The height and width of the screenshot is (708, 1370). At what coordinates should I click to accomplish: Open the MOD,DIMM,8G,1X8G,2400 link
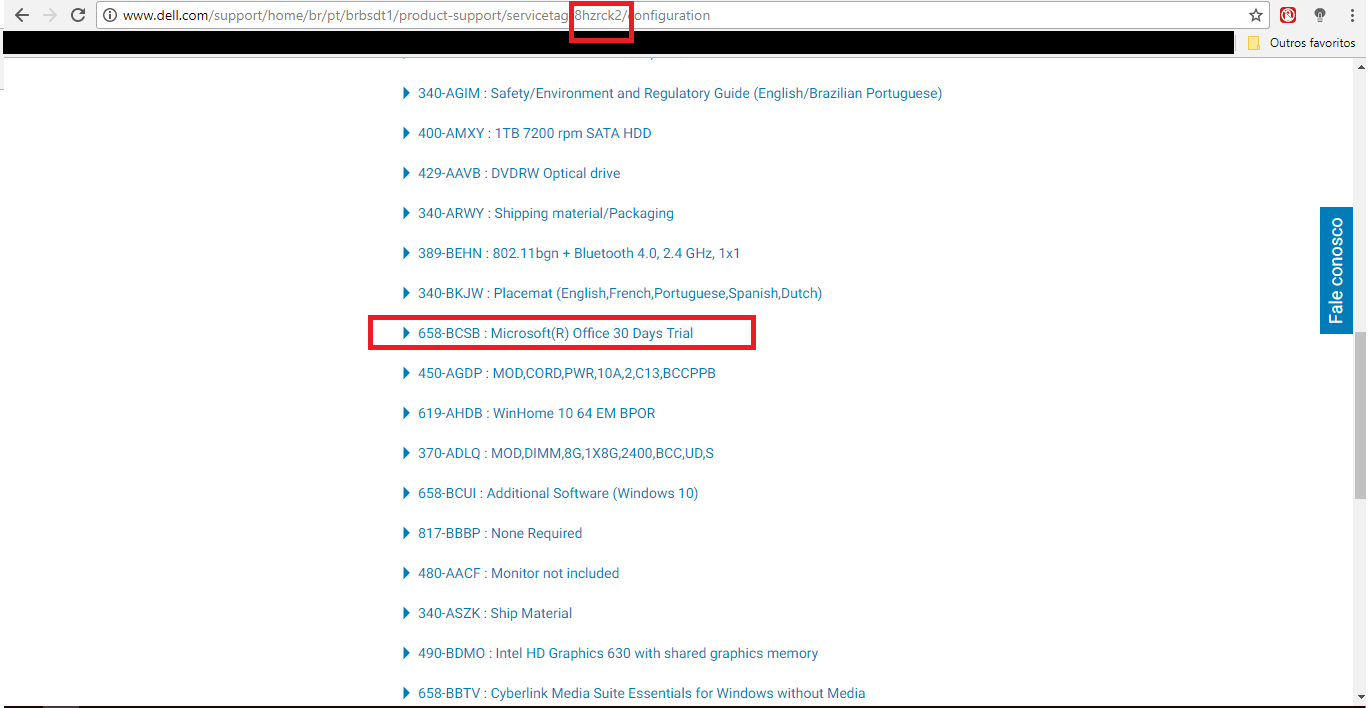pos(566,453)
